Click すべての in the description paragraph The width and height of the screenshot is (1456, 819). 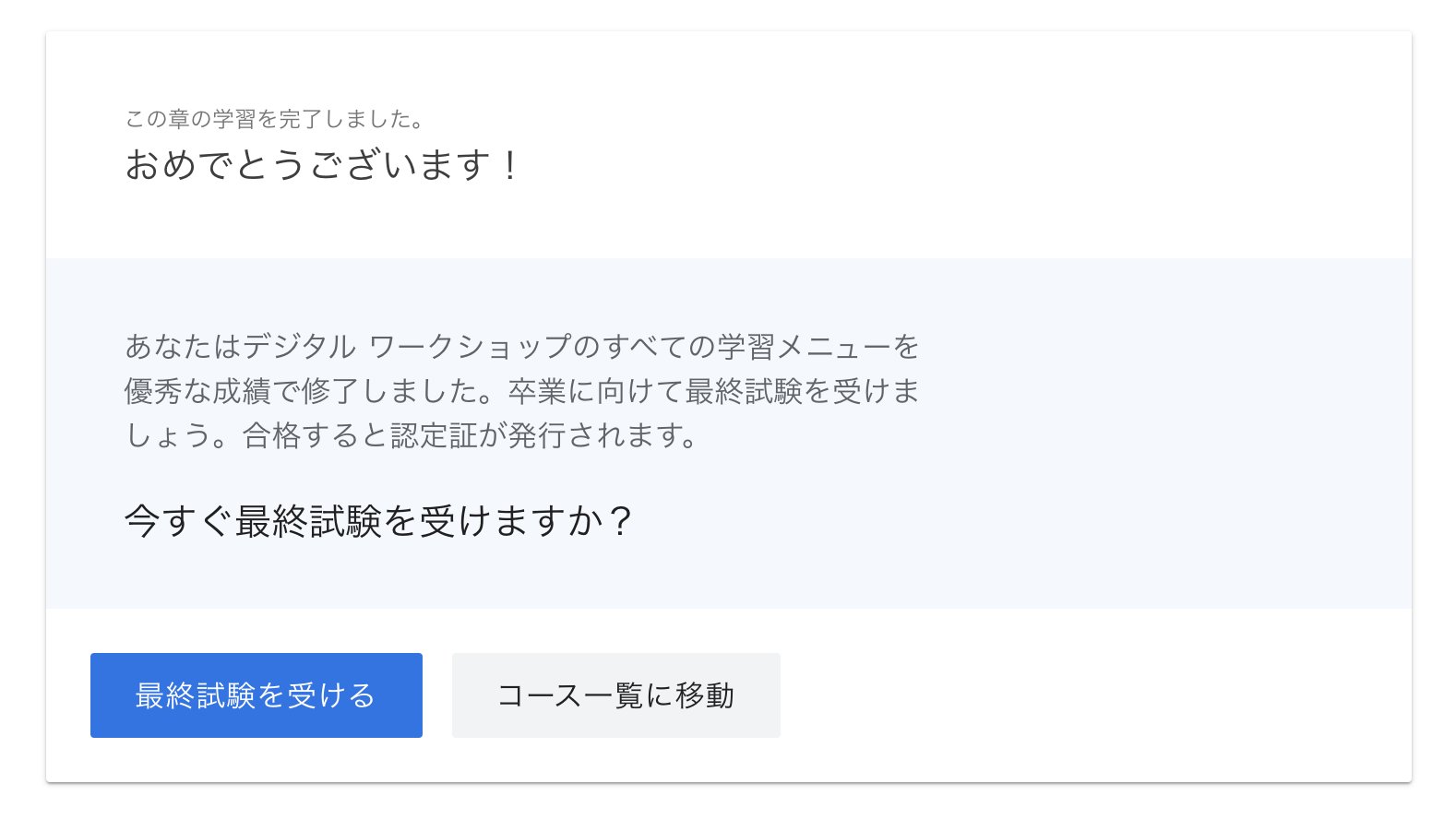[659, 347]
